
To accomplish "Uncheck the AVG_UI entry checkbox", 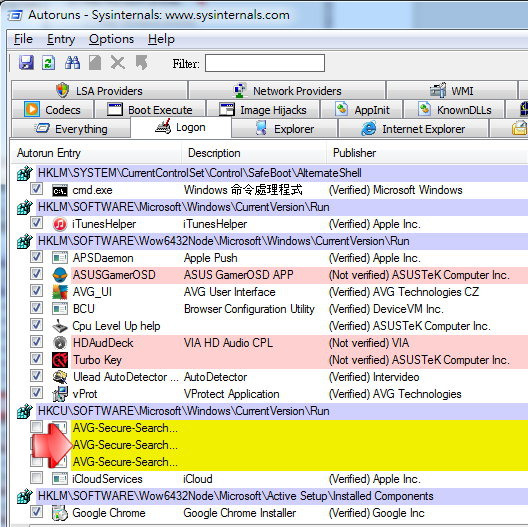I will tap(36, 291).
